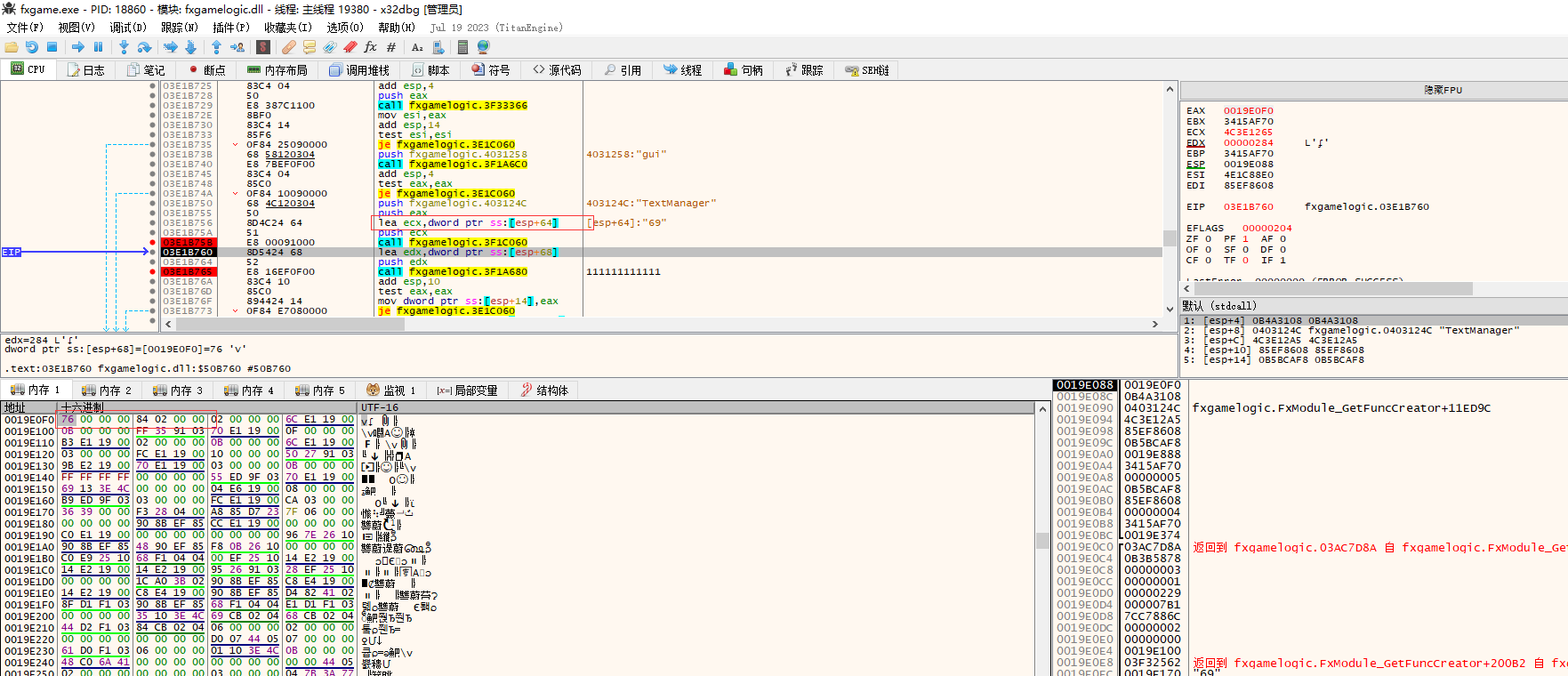The image size is (1568, 676).
Task: Open the 内存 2 dump tab
Action: 107,390
